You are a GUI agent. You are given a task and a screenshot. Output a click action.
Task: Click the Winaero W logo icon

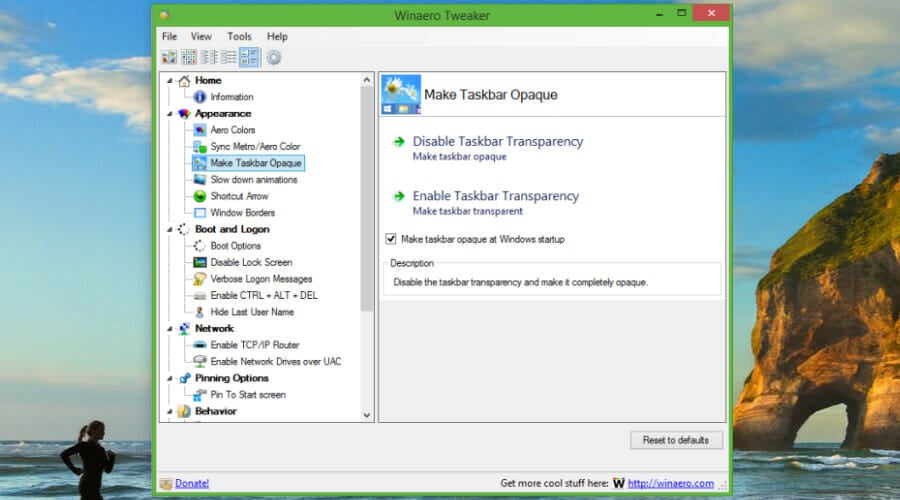click(x=619, y=483)
